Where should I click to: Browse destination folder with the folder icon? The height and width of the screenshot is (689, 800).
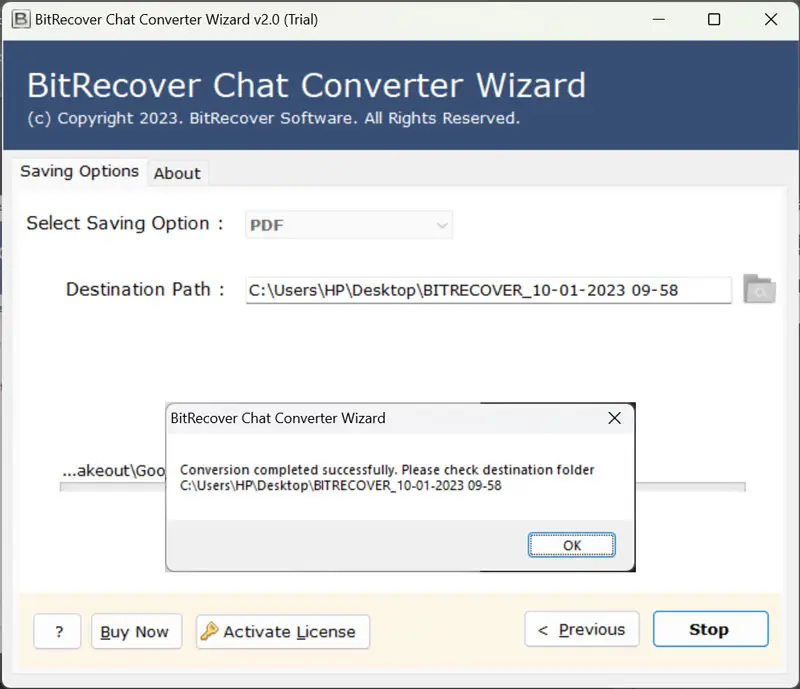tap(759, 289)
